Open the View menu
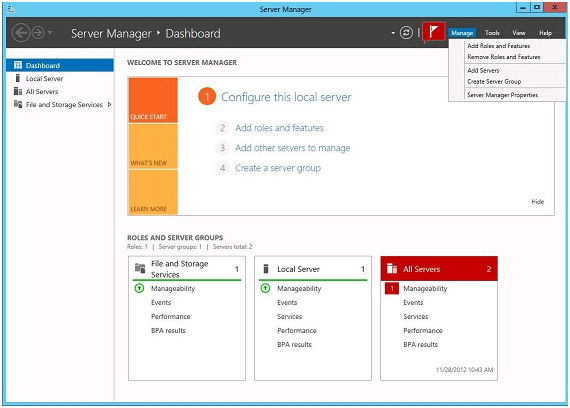 coord(519,33)
